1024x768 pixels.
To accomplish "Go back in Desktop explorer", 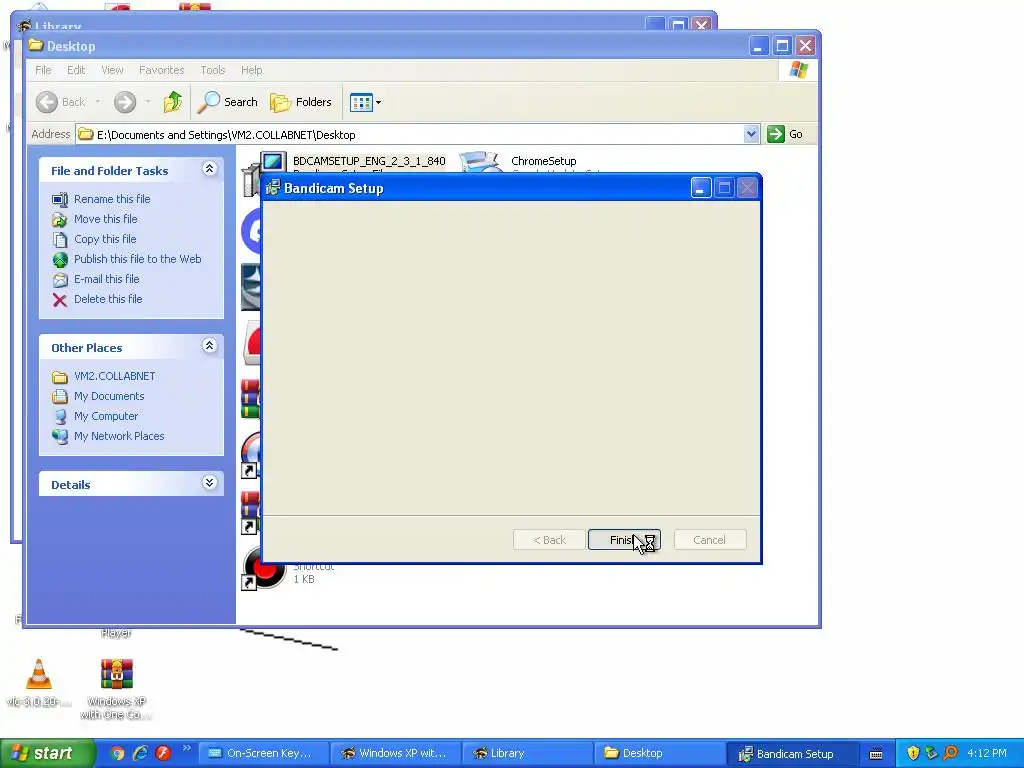I will coord(60,102).
